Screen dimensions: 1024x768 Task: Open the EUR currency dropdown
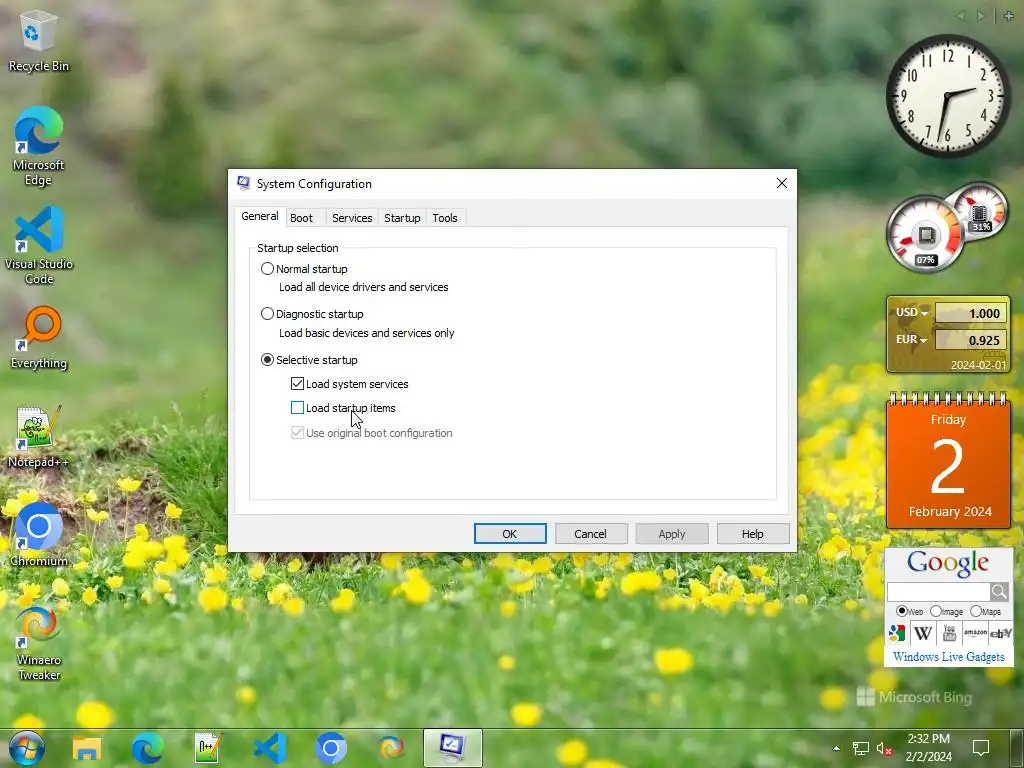click(x=912, y=340)
